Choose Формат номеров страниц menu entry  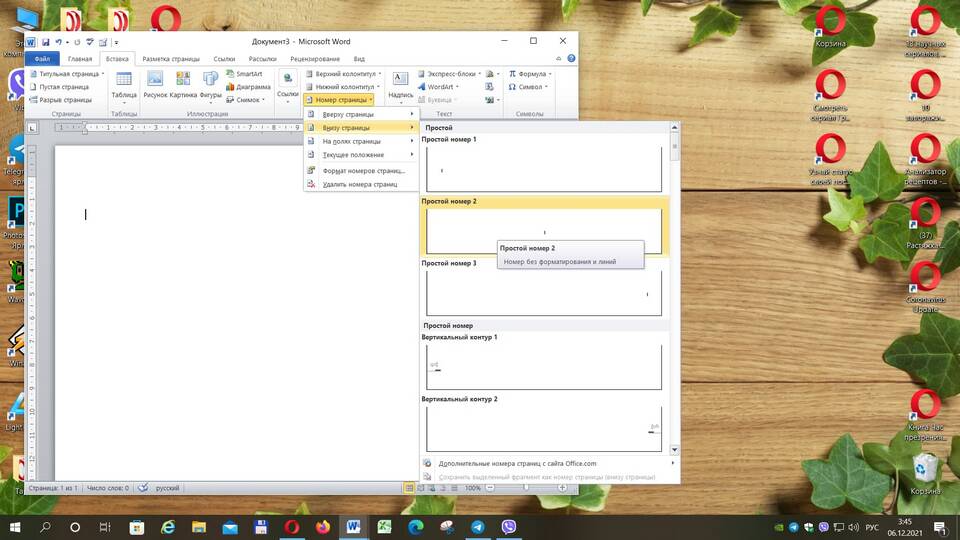[x=361, y=171]
